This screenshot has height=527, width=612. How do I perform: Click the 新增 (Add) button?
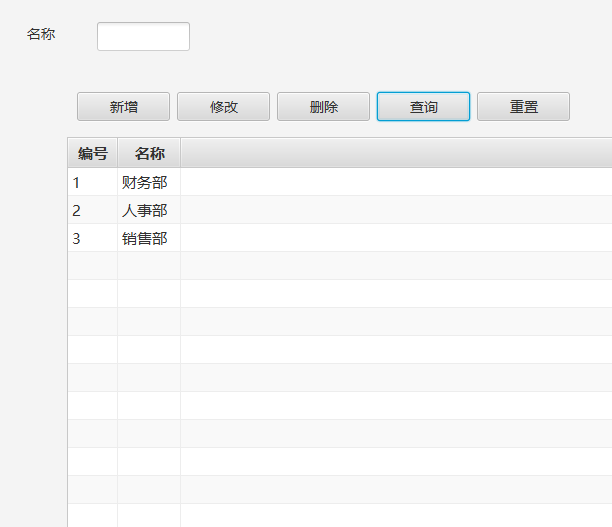pos(123,107)
